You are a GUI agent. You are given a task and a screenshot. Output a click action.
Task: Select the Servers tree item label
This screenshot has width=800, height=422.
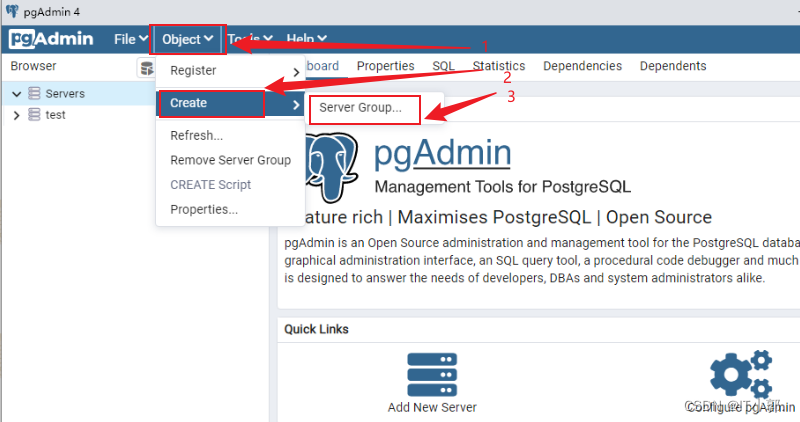(x=65, y=94)
